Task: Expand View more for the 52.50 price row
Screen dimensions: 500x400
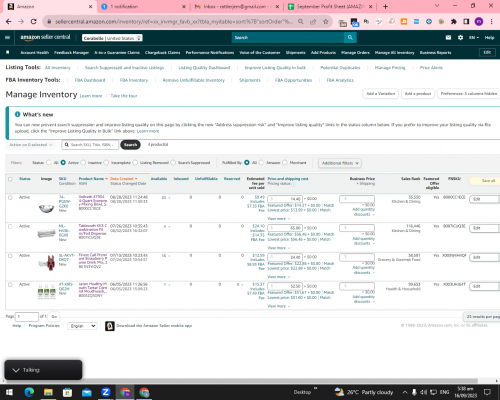Action: click(278, 306)
